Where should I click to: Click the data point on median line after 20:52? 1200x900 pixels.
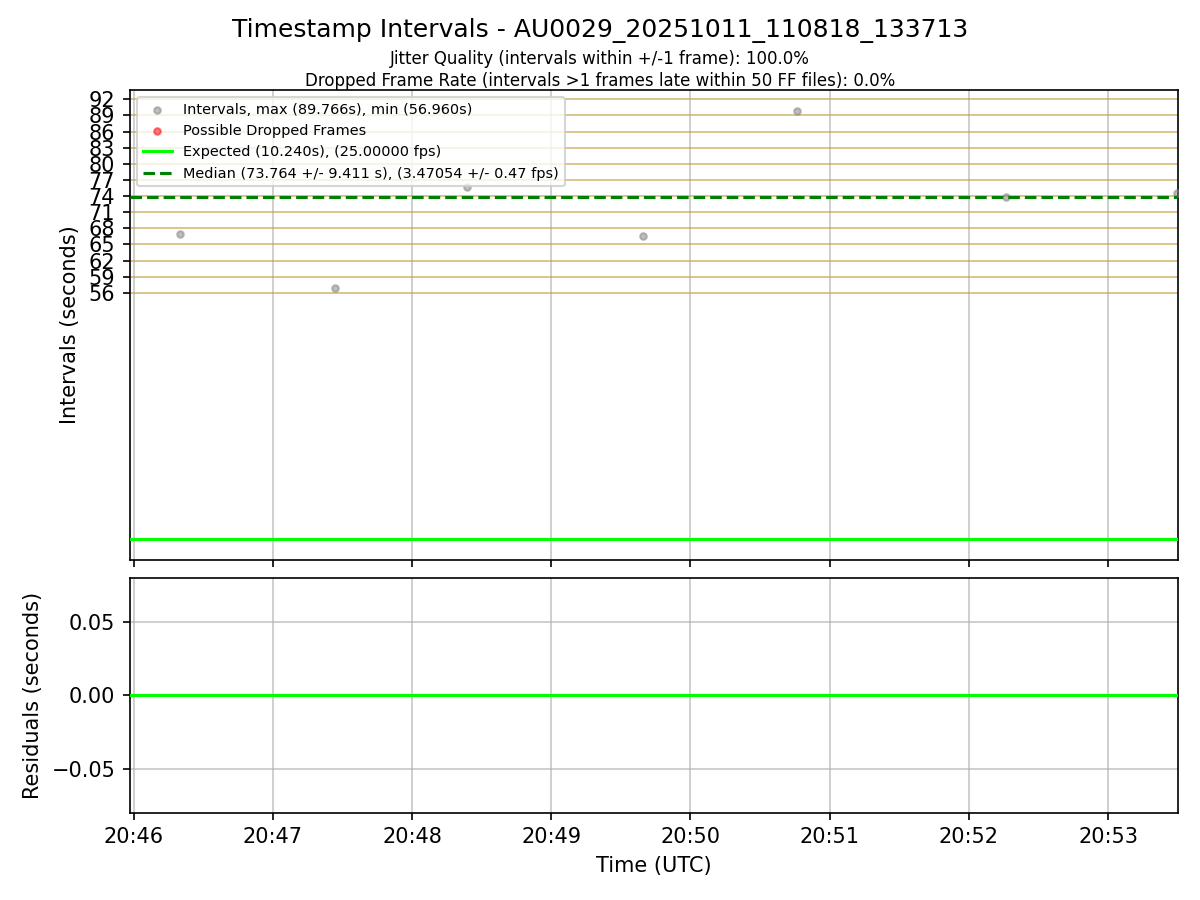click(x=1006, y=197)
